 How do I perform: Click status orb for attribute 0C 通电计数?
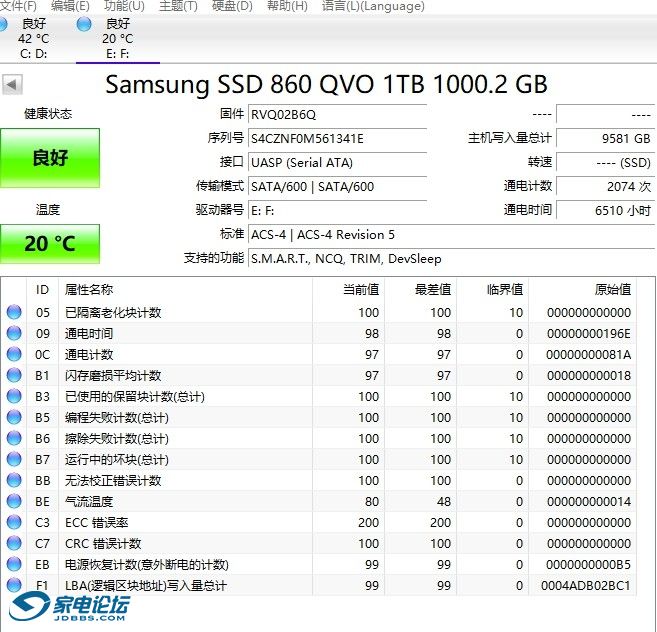(14, 354)
